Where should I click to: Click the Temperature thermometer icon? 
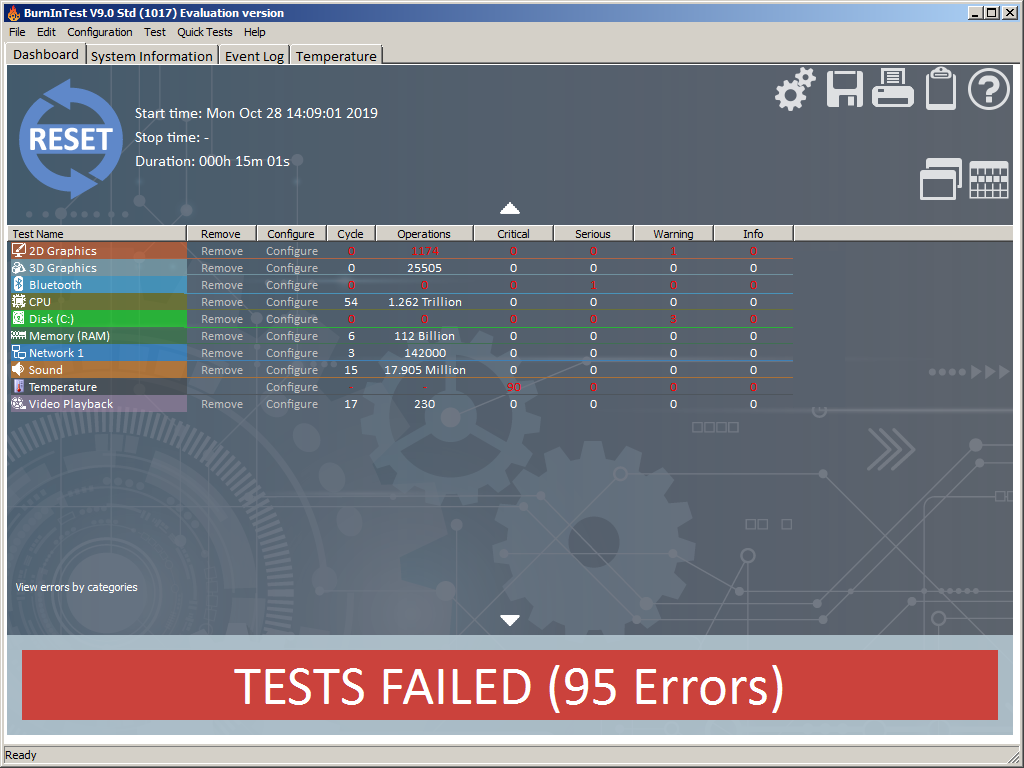click(19, 386)
